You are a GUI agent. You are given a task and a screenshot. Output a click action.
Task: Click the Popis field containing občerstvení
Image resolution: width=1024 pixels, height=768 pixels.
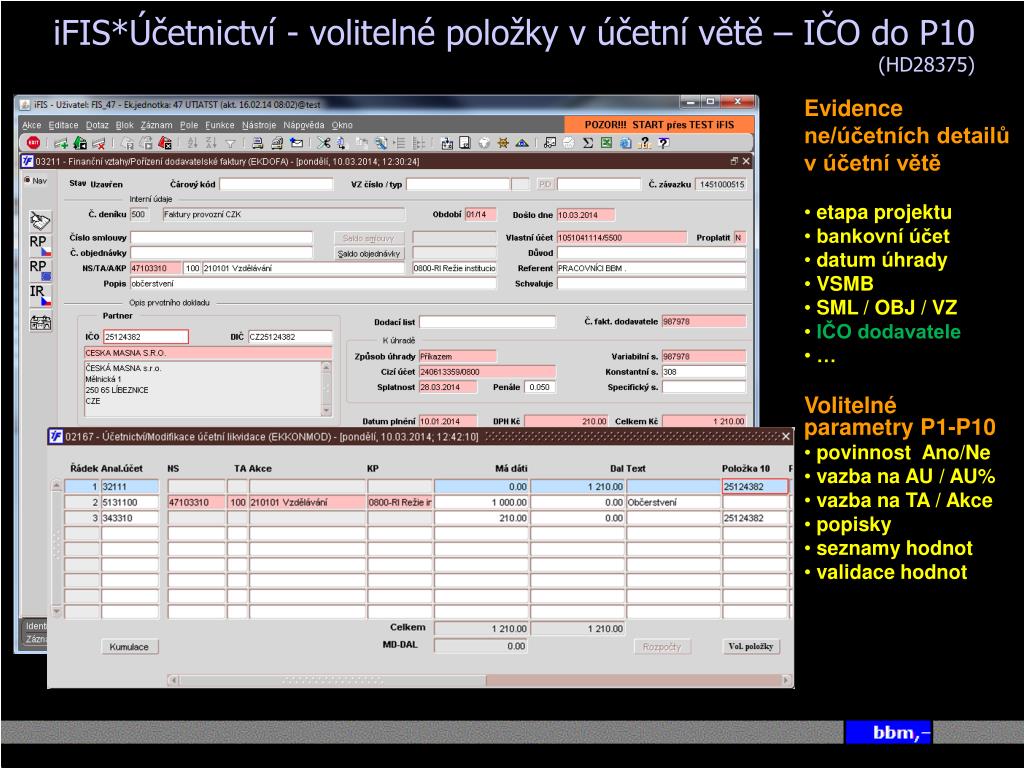[x=313, y=283]
